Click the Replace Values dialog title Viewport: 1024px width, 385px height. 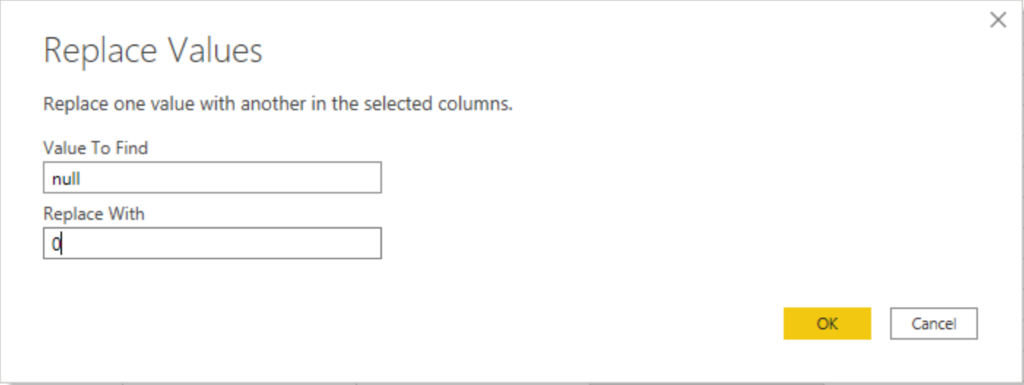click(x=153, y=50)
